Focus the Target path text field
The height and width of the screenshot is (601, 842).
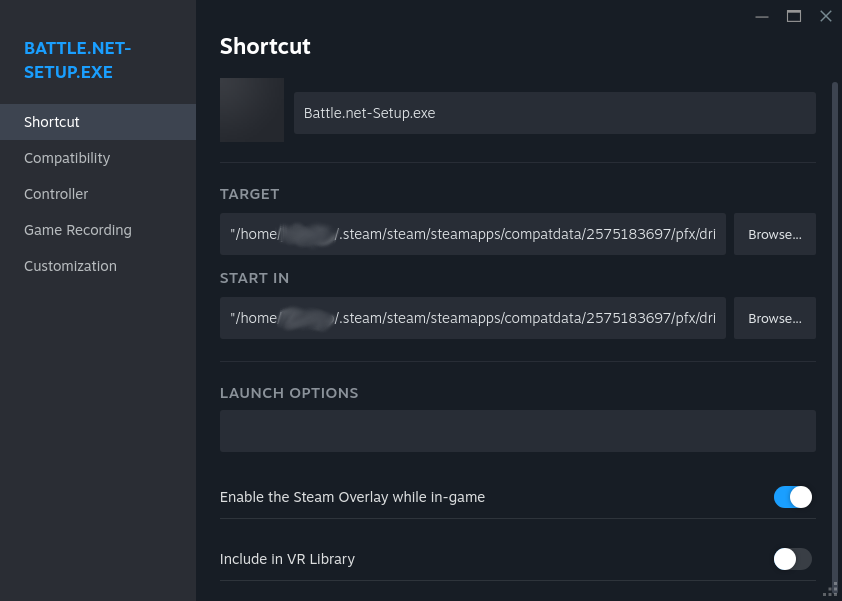[x=472, y=234]
